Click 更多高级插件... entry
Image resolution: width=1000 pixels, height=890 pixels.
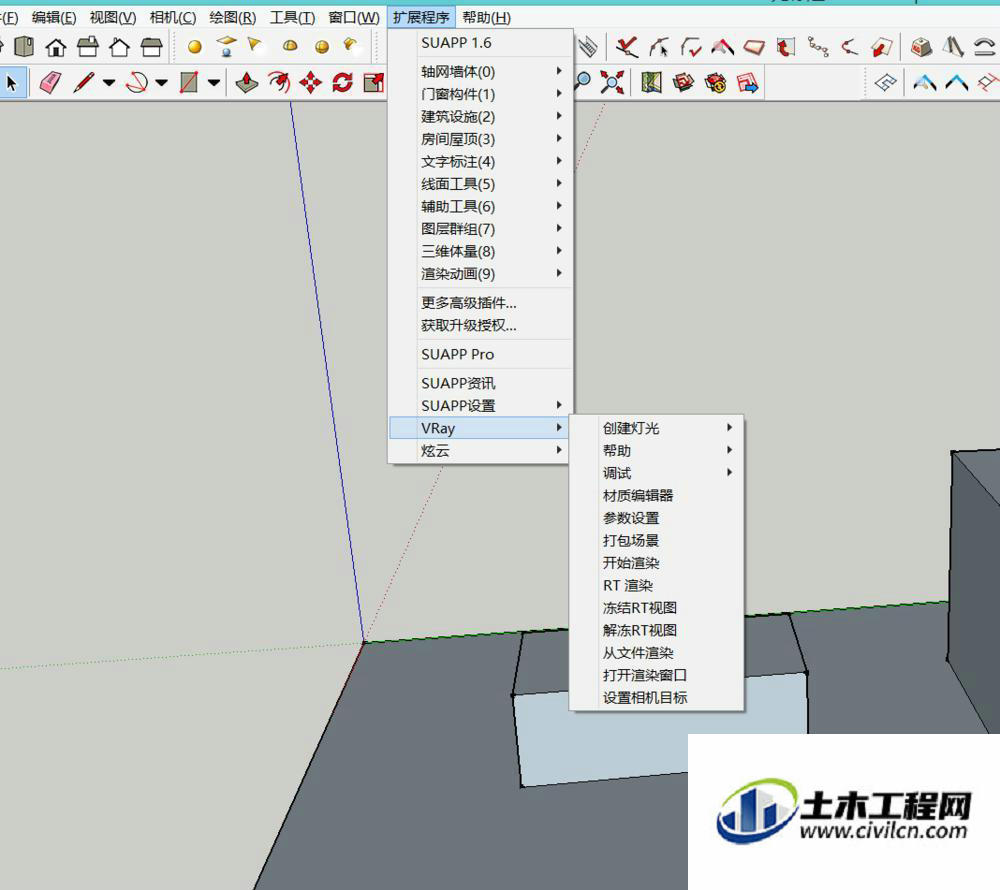click(x=480, y=303)
